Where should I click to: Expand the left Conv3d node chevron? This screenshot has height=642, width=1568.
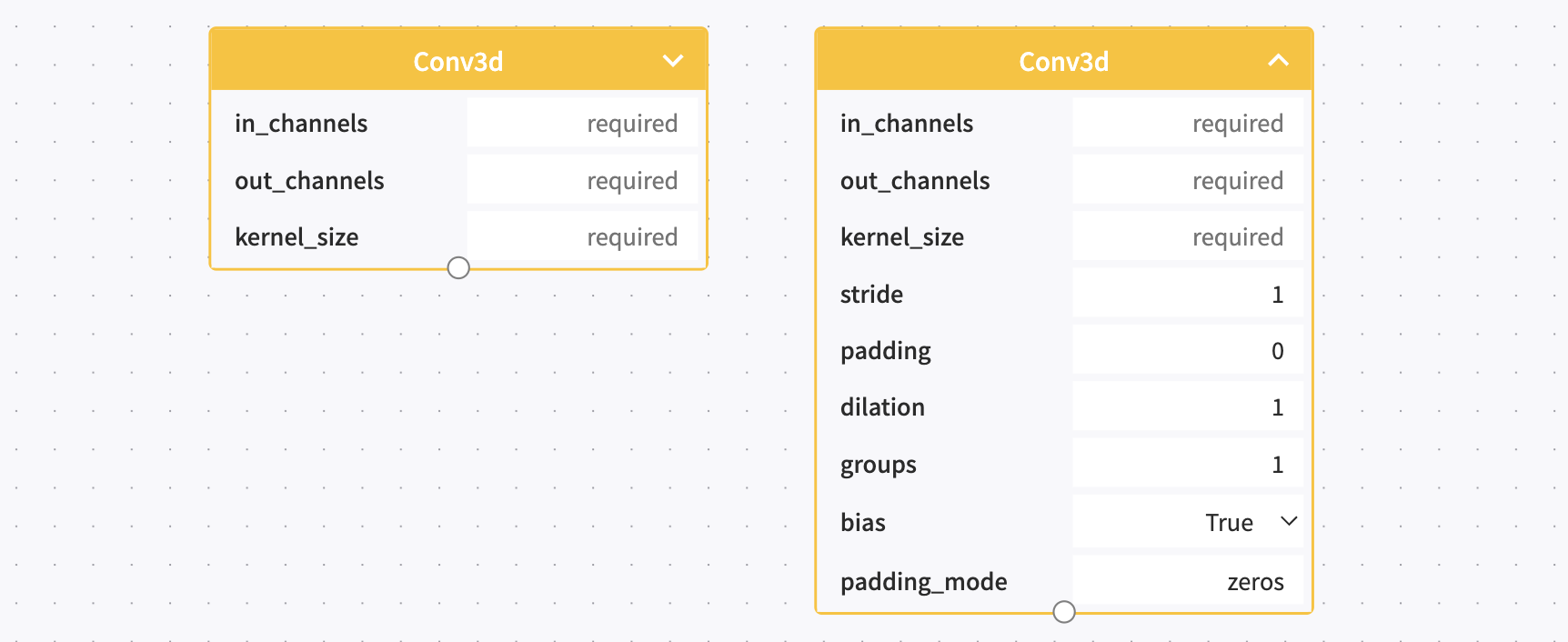point(673,61)
